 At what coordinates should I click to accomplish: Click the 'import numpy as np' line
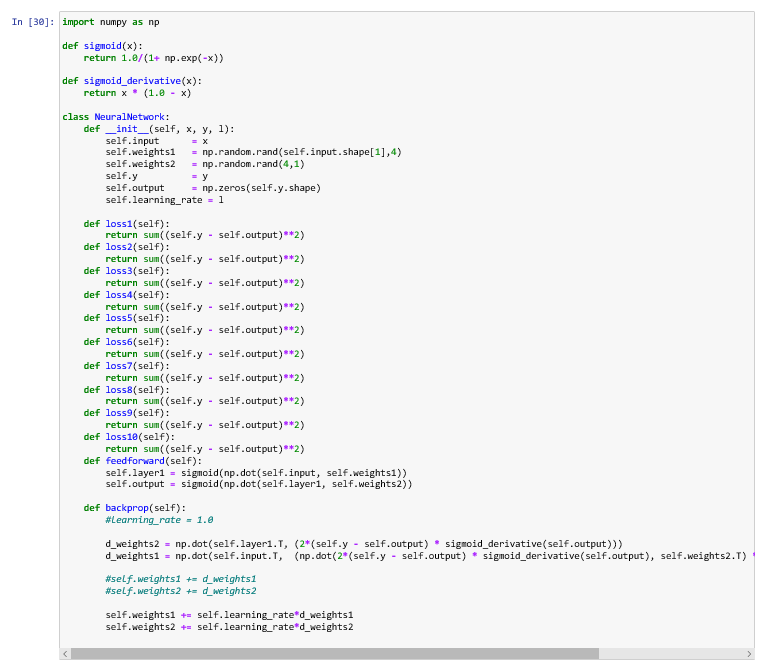click(x=111, y=22)
